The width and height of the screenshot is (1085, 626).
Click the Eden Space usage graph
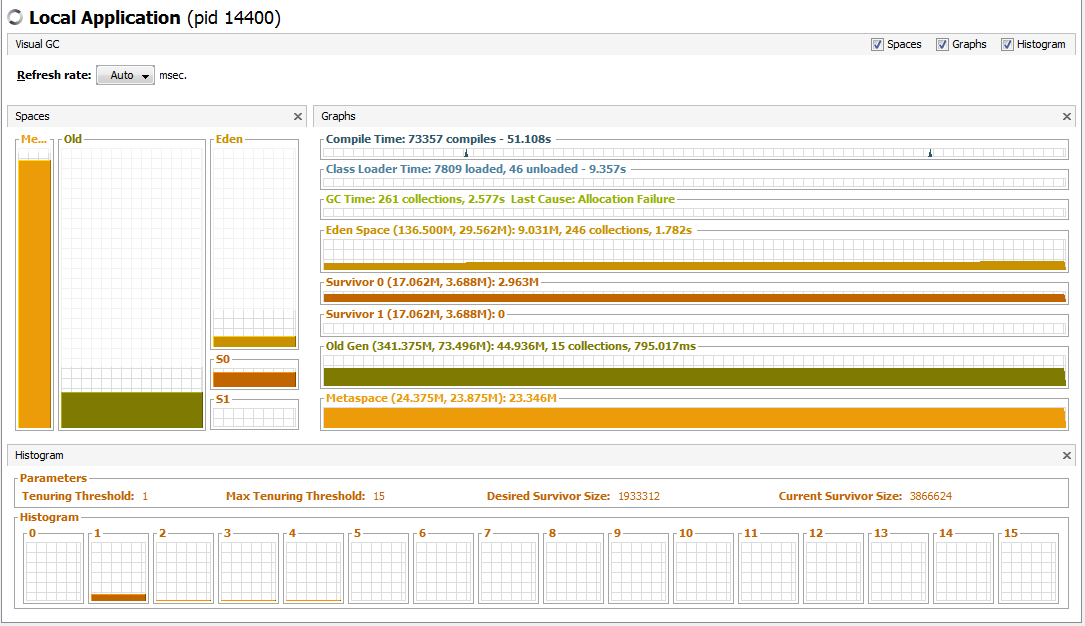point(694,255)
